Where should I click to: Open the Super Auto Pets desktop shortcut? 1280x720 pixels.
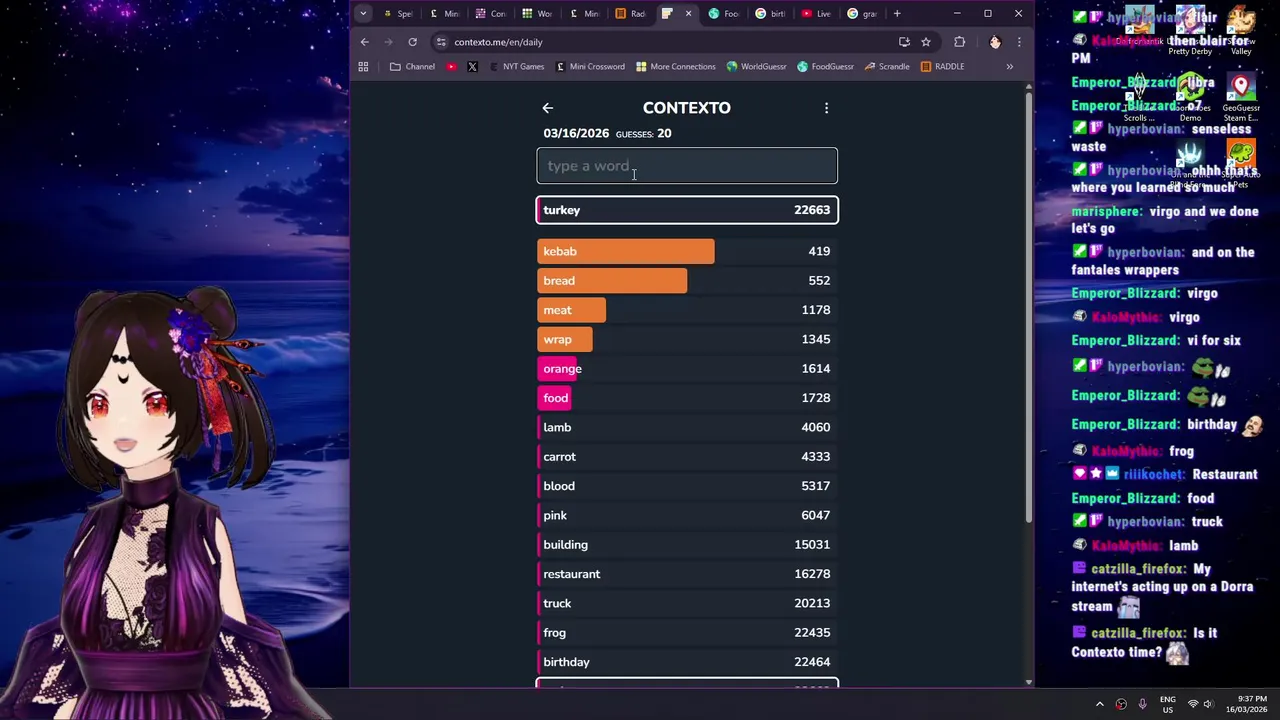pos(1241,165)
